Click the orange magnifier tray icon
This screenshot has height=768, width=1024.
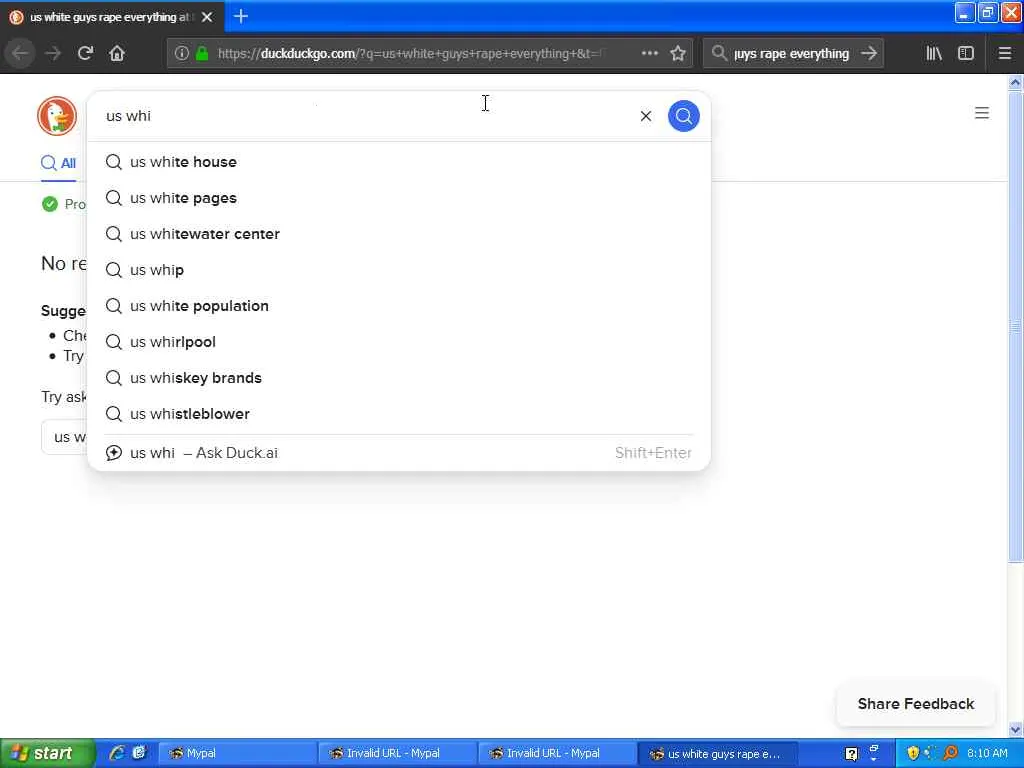(950, 753)
